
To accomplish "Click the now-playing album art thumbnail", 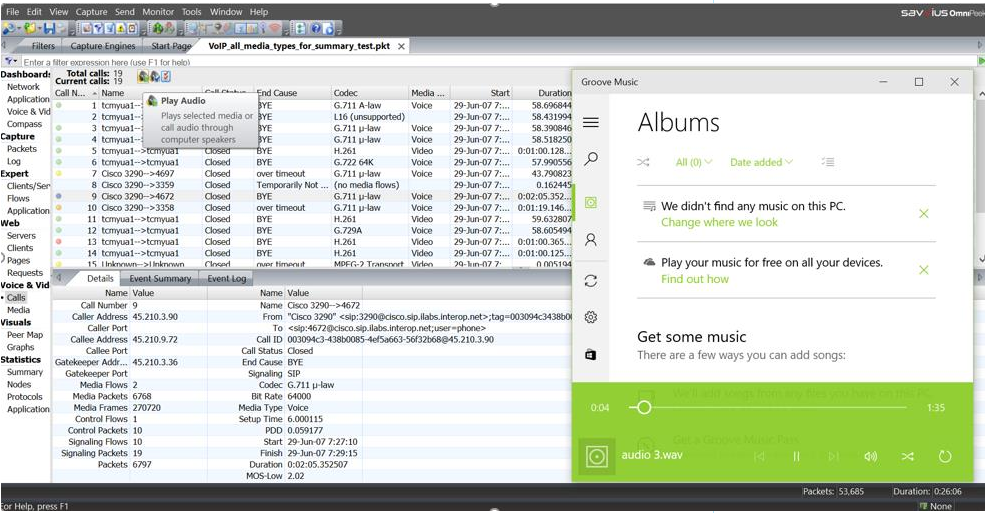I will 596,456.
